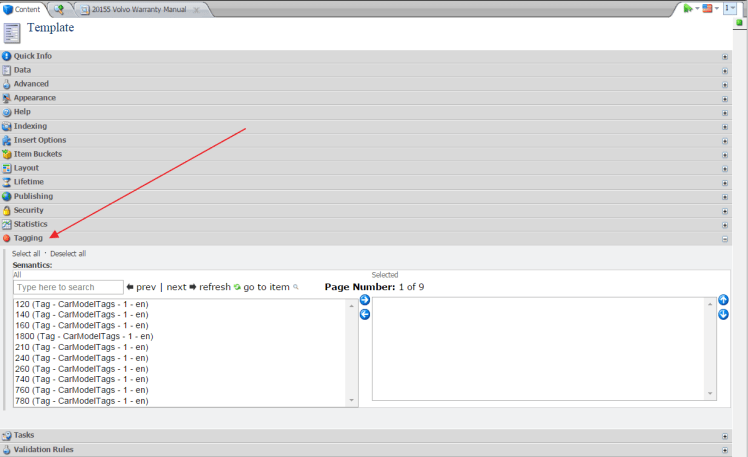Select the 120 CarModelTags entry
748x457 pixels.
point(82,304)
